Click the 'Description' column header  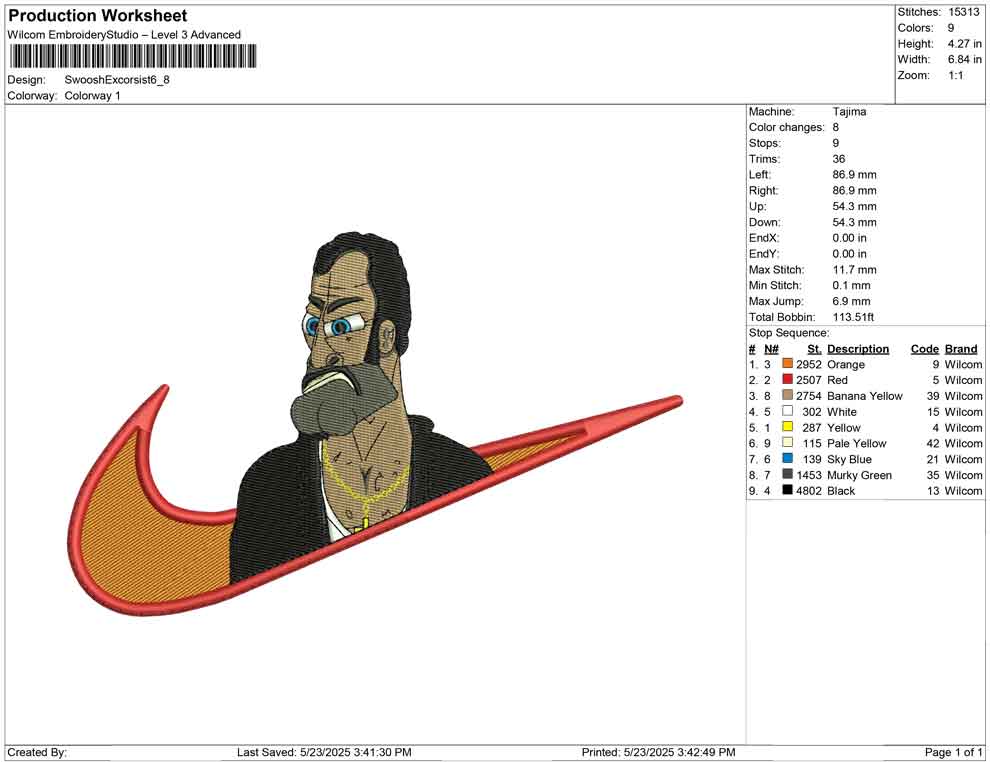[x=858, y=348]
